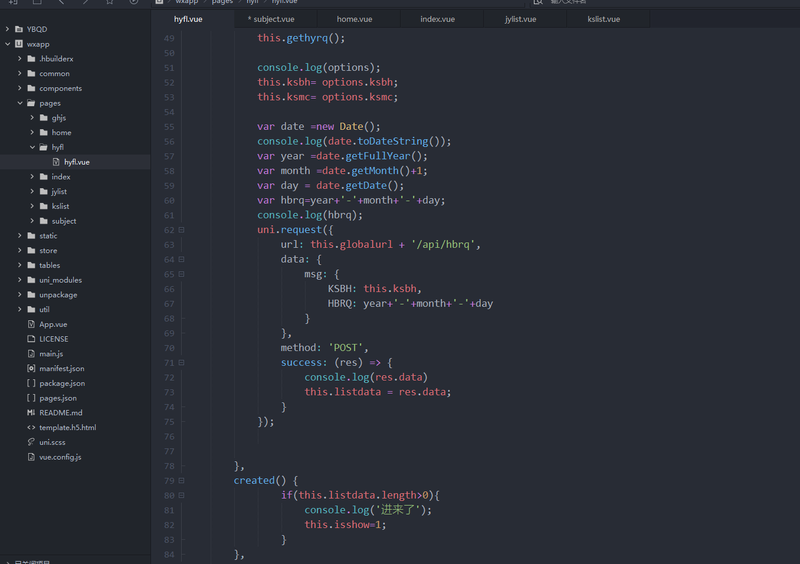Click the components folder icon
The height and width of the screenshot is (564, 800).
tap(31, 88)
